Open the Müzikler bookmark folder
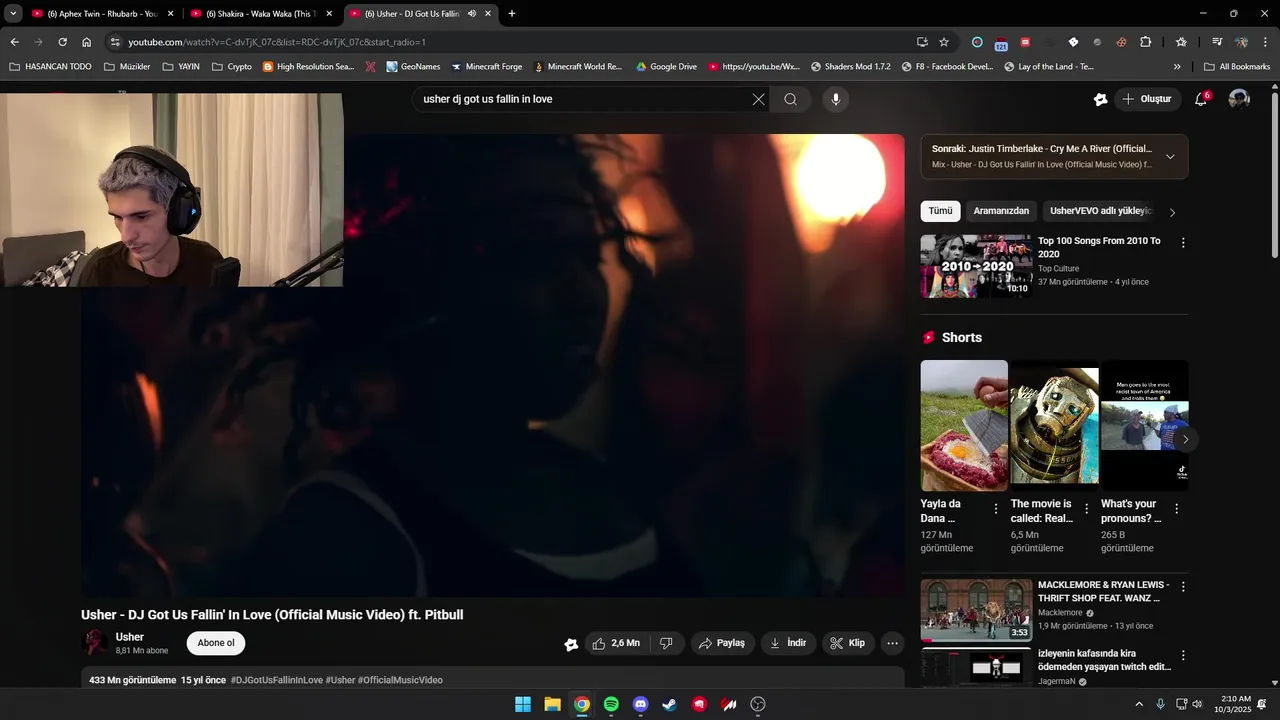This screenshot has width=1280, height=720. point(127,67)
